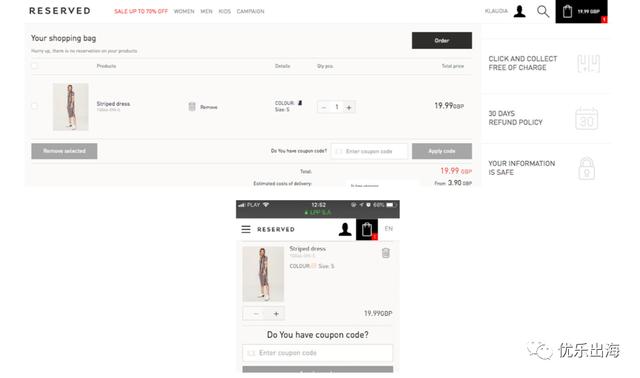Screen dimensions: 640x378
Task: Open the shopping bag in the header
Action: pos(581,11)
